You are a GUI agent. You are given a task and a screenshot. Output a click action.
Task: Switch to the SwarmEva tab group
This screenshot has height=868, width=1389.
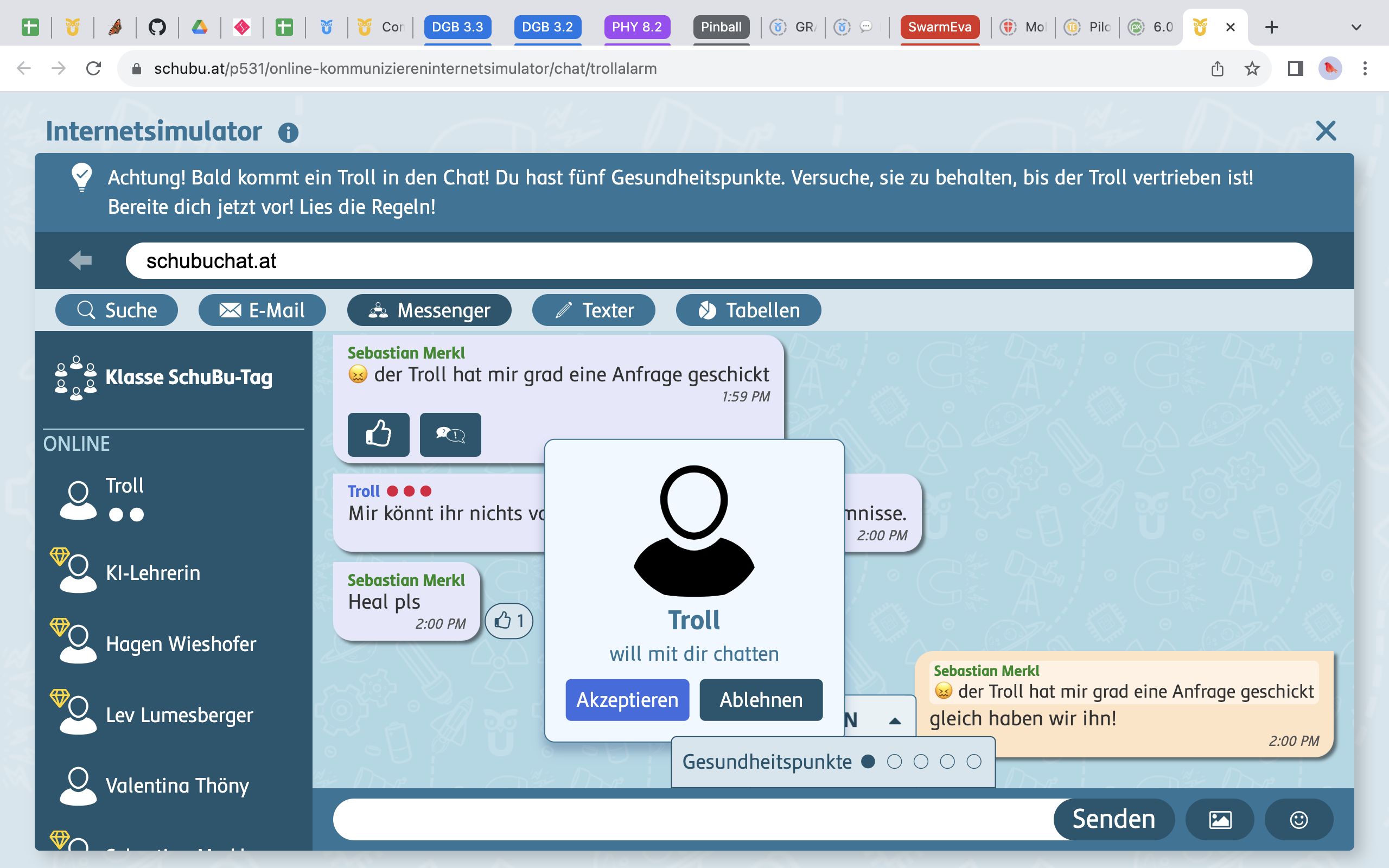click(x=940, y=27)
